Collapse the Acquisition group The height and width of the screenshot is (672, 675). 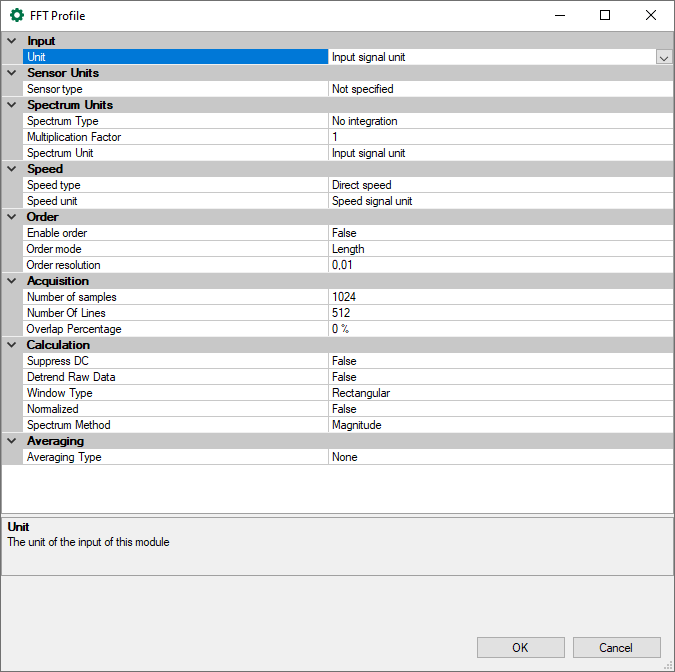12,281
